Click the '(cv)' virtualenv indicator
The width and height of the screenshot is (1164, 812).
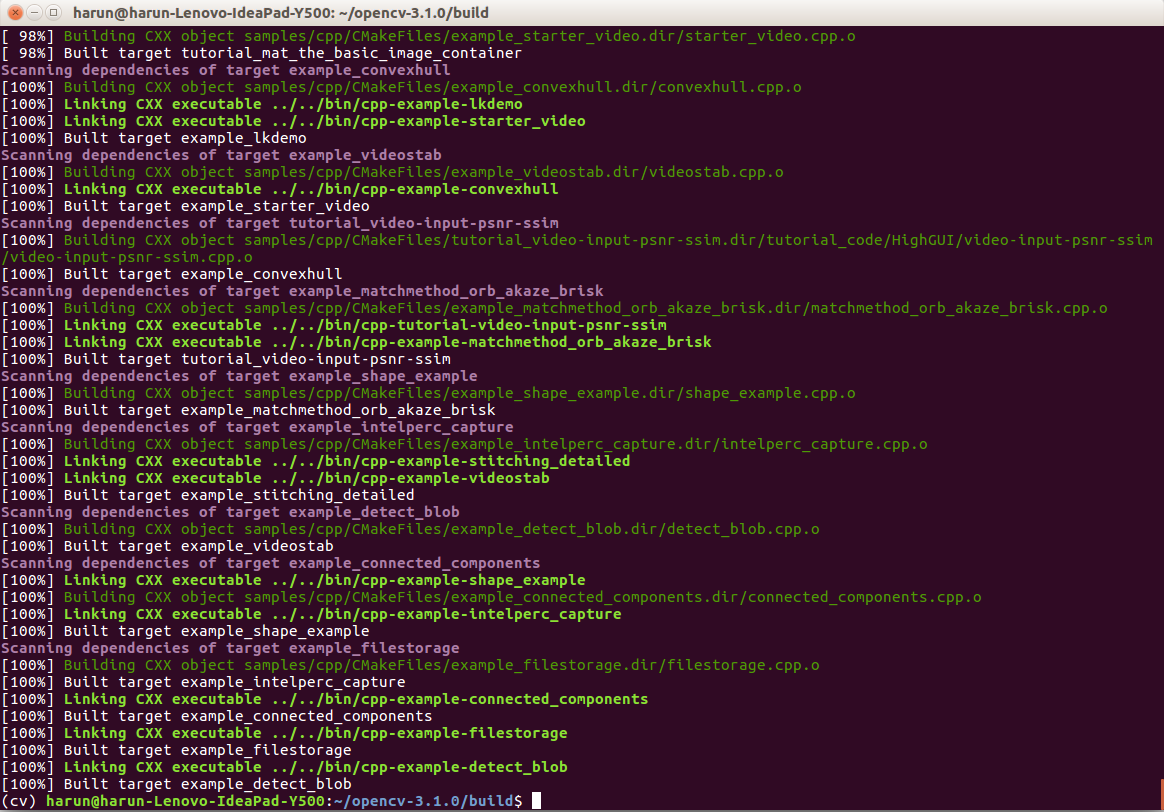coord(19,802)
